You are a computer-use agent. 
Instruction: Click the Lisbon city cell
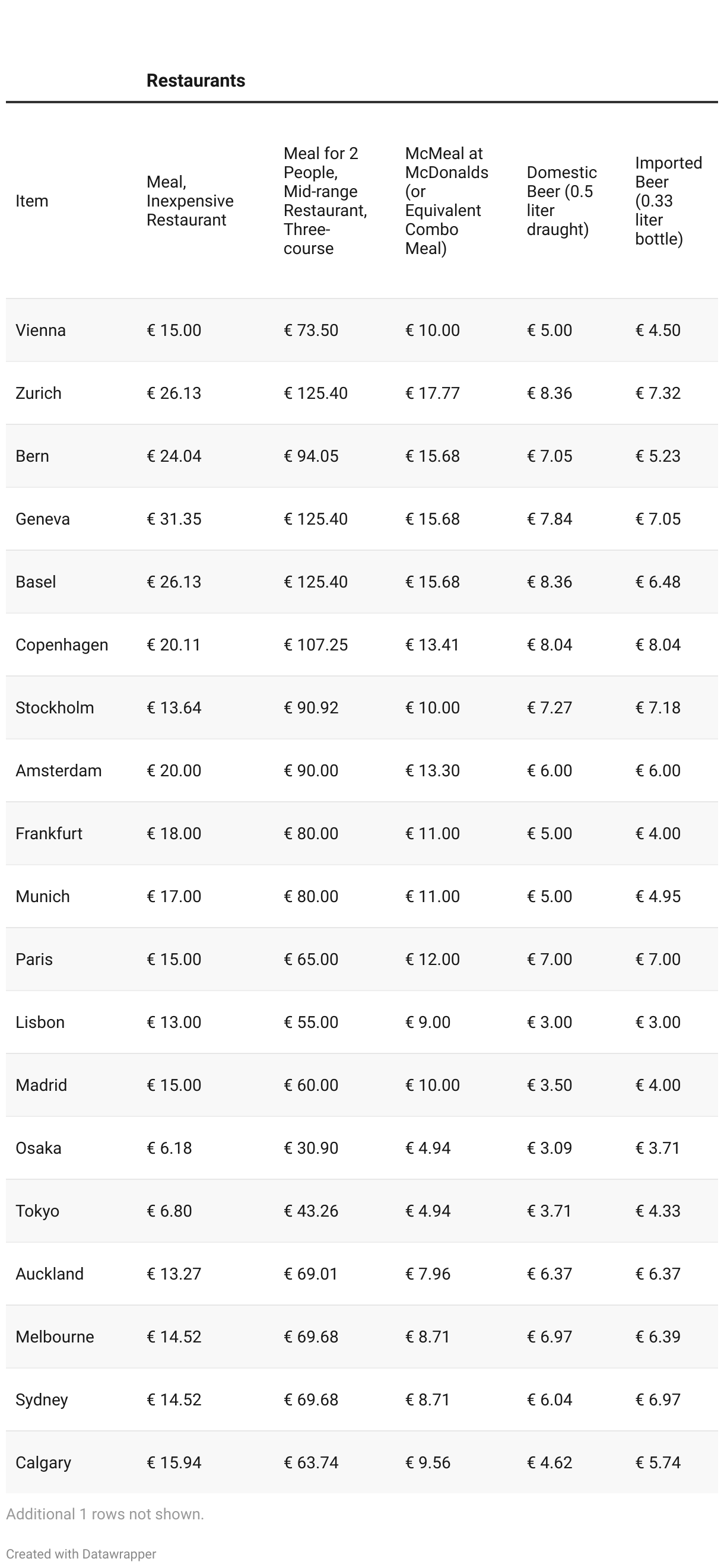coord(40,1022)
